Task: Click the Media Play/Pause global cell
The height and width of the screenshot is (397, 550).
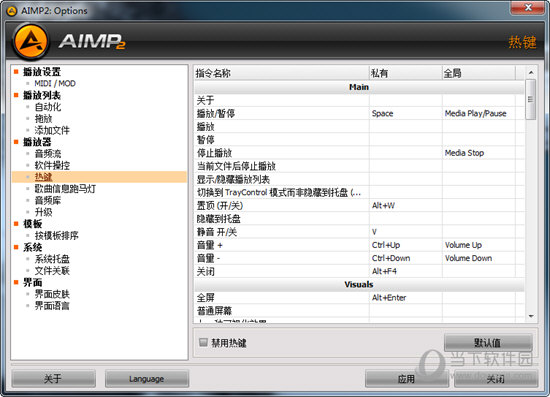Action: [479, 113]
